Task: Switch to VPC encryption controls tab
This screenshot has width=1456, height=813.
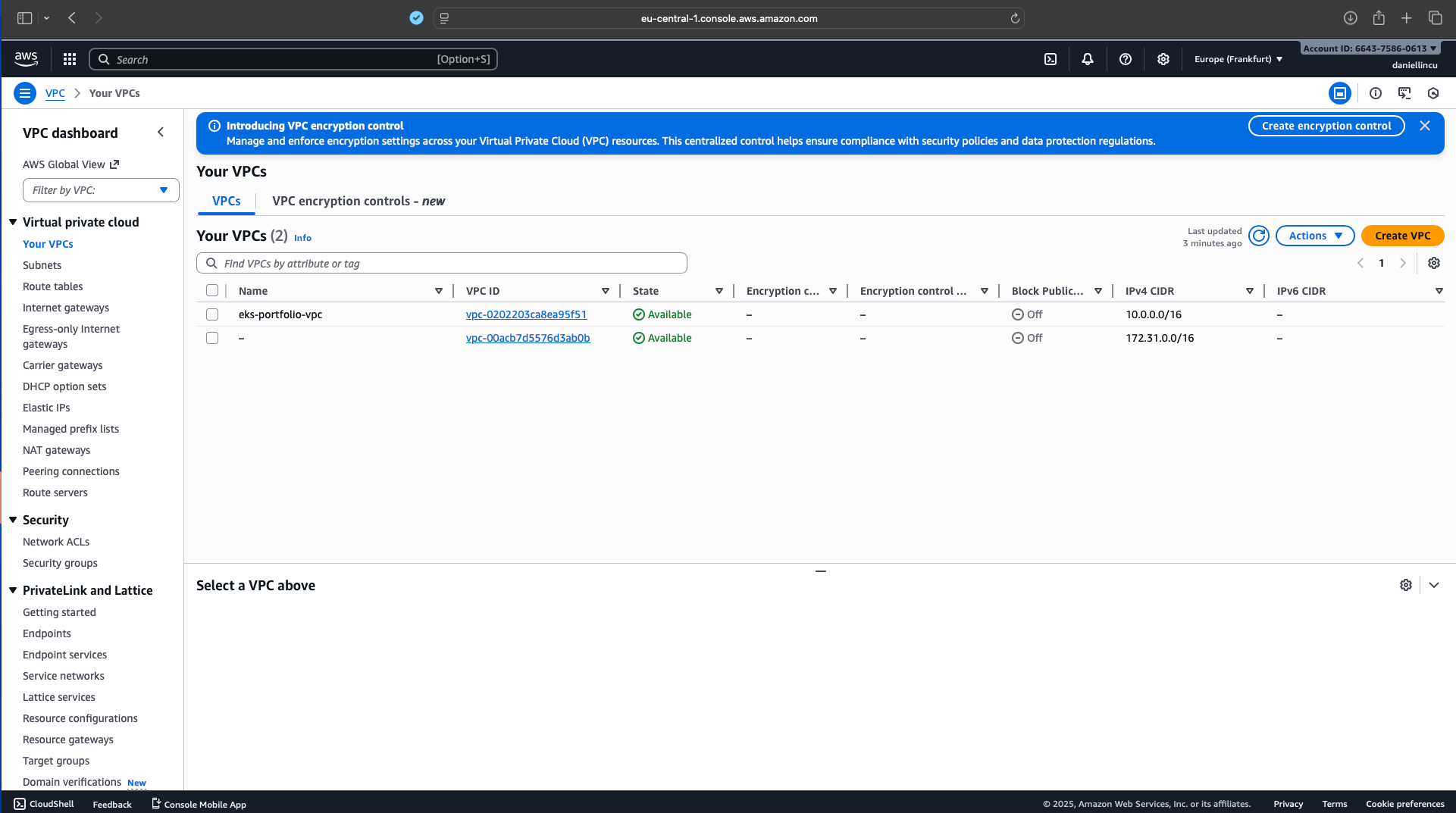Action: pyautogui.click(x=358, y=201)
